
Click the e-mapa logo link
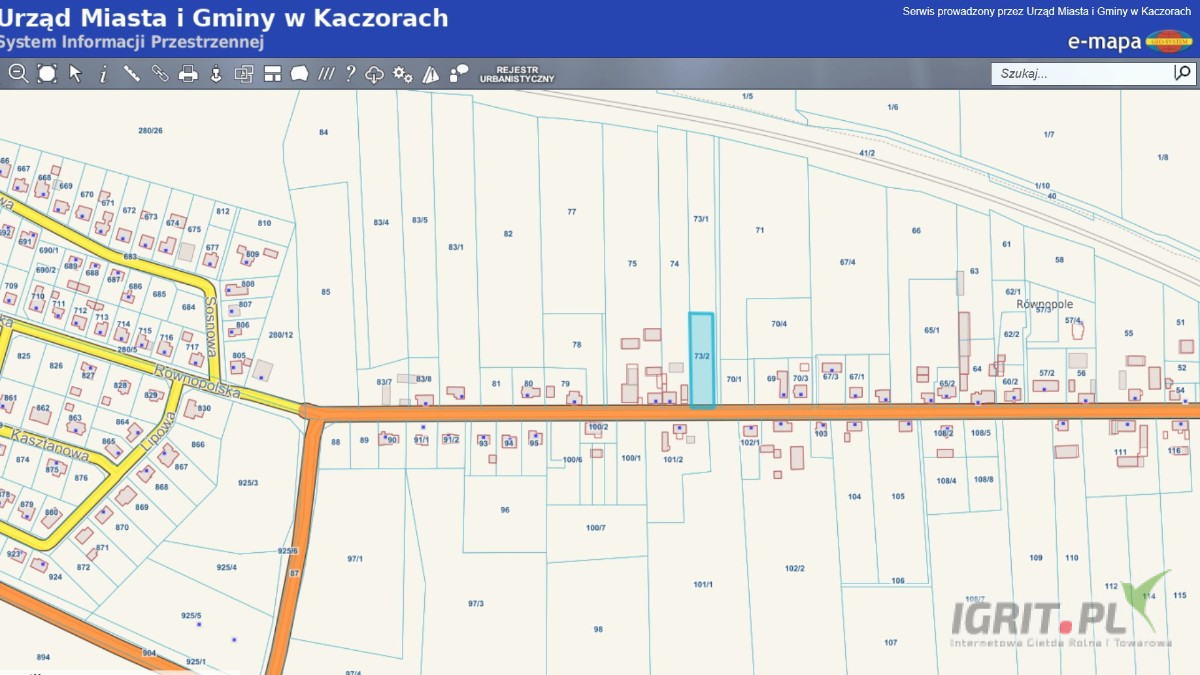click(x=1130, y=41)
